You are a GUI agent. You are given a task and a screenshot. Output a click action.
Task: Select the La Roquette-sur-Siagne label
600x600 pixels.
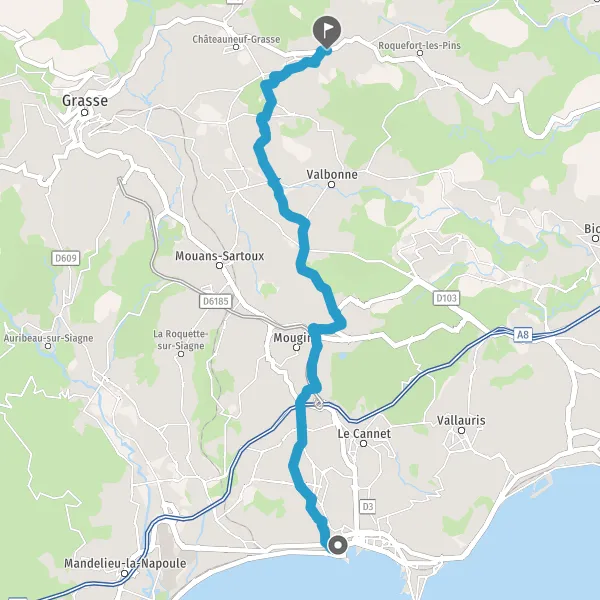click(x=181, y=340)
